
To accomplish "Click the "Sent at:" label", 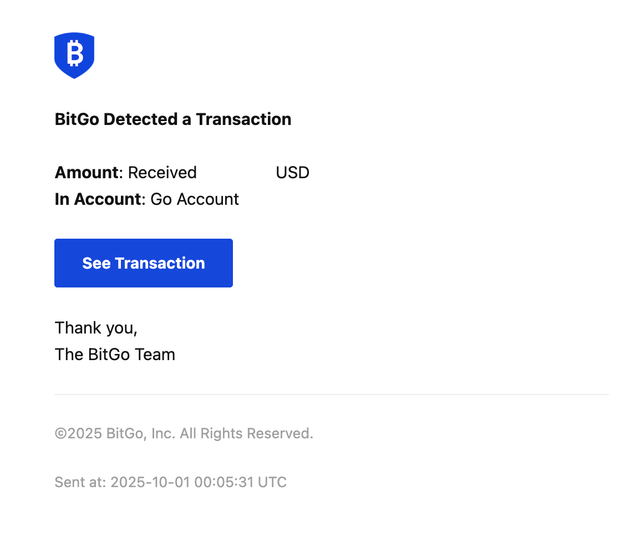I will 80,482.
